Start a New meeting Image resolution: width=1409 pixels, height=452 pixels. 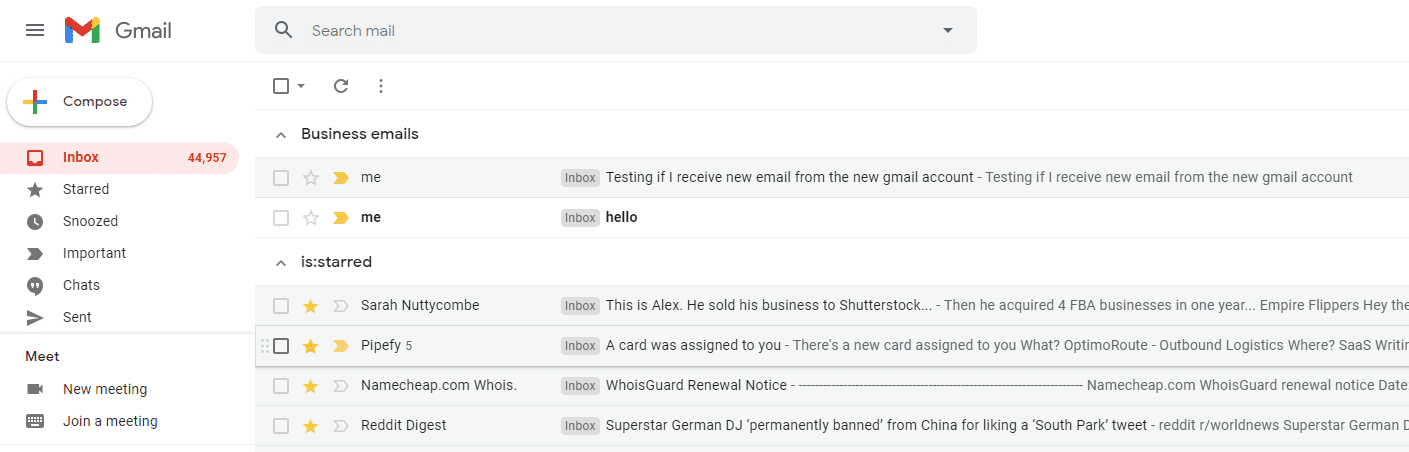(104, 389)
